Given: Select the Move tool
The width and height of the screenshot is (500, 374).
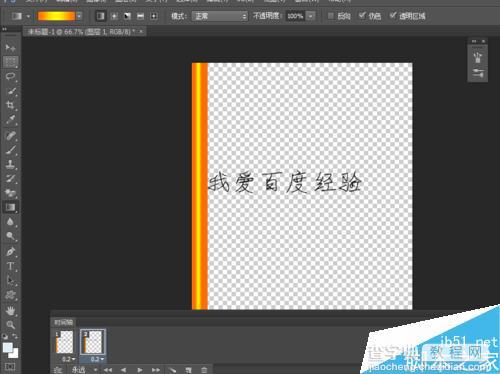Looking at the screenshot, I should click(10, 48).
